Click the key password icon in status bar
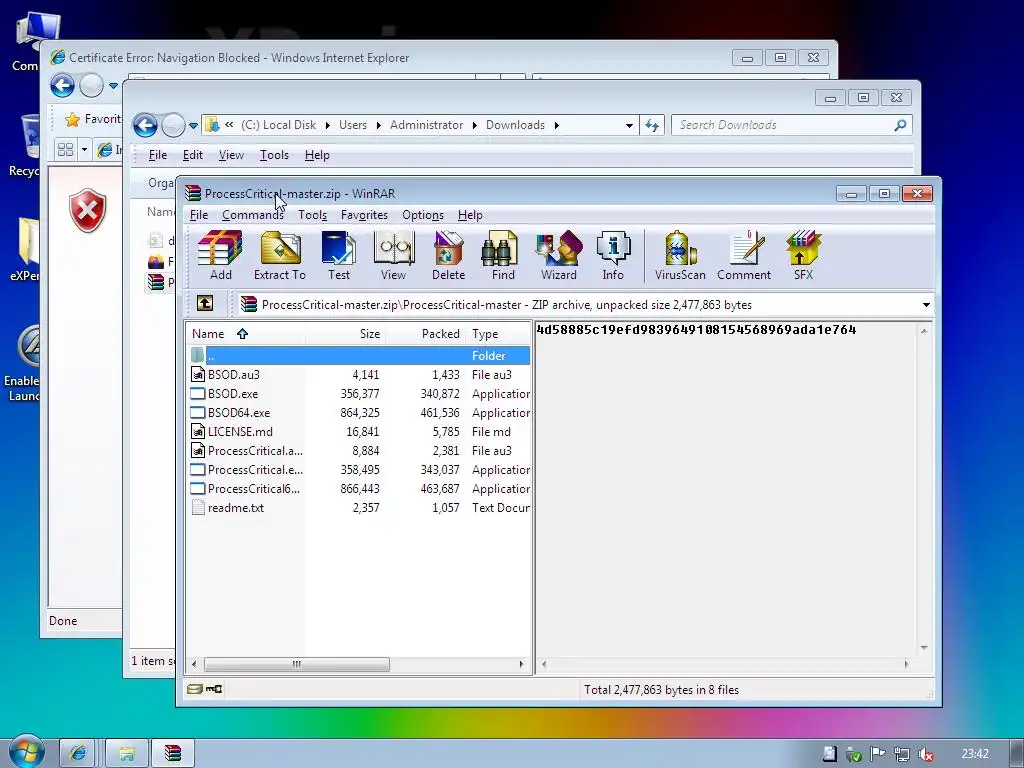The width and height of the screenshot is (1024, 768). [x=214, y=689]
